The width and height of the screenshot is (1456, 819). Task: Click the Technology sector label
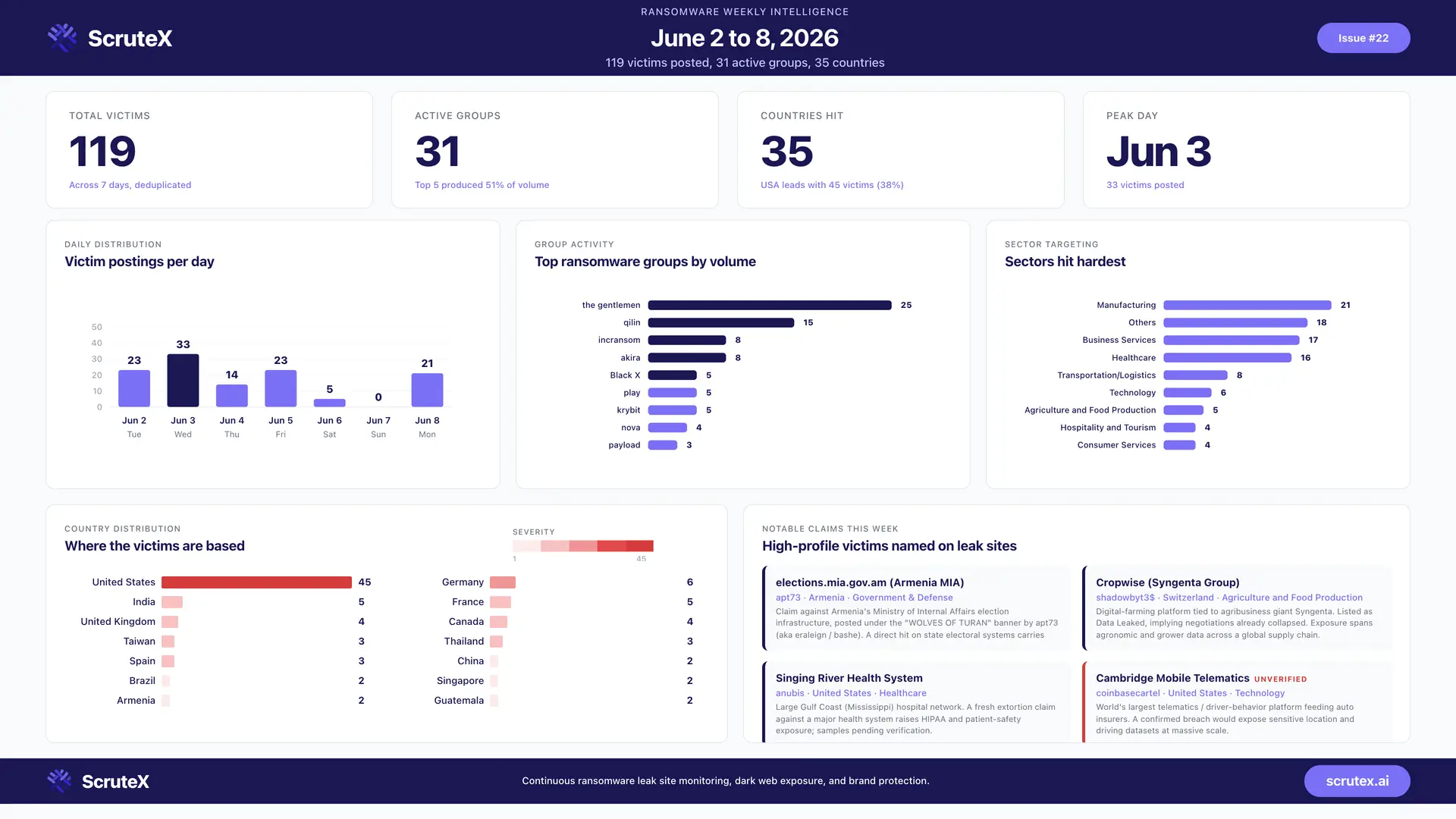click(1132, 393)
